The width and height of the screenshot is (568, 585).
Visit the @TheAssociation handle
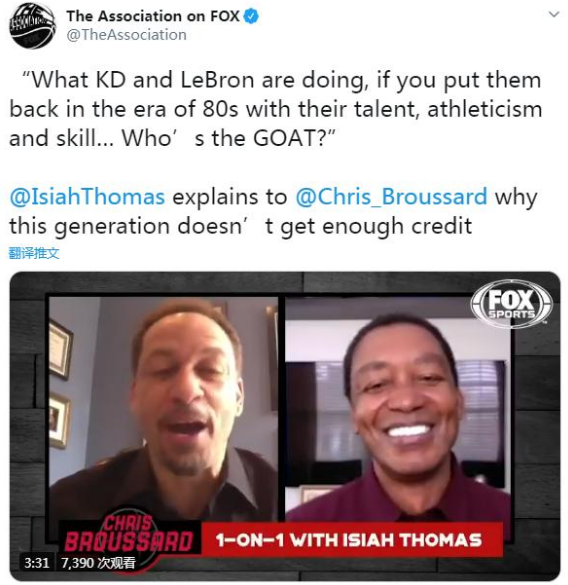[127, 35]
